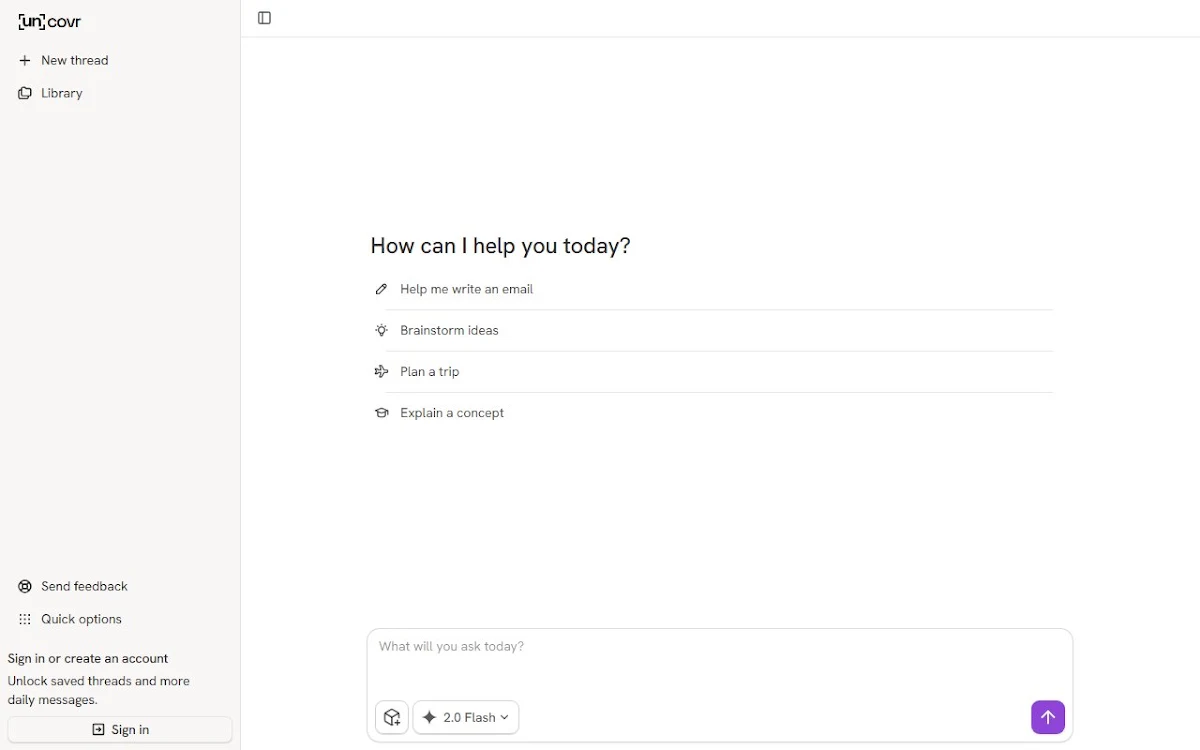Click the cube tools icon button
1200x750 pixels.
pos(392,717)
